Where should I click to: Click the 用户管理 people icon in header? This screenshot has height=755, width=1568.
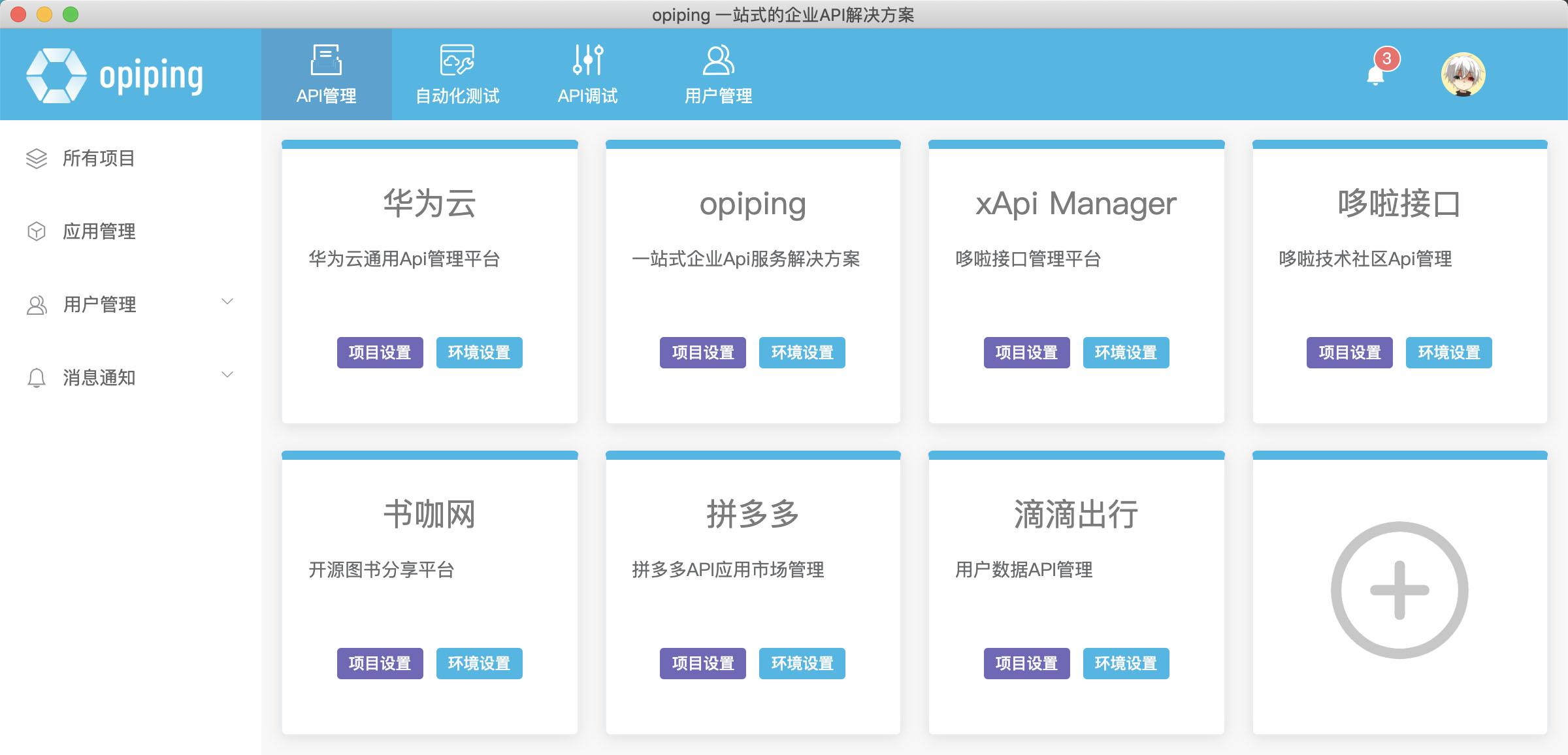click(718, 60)
